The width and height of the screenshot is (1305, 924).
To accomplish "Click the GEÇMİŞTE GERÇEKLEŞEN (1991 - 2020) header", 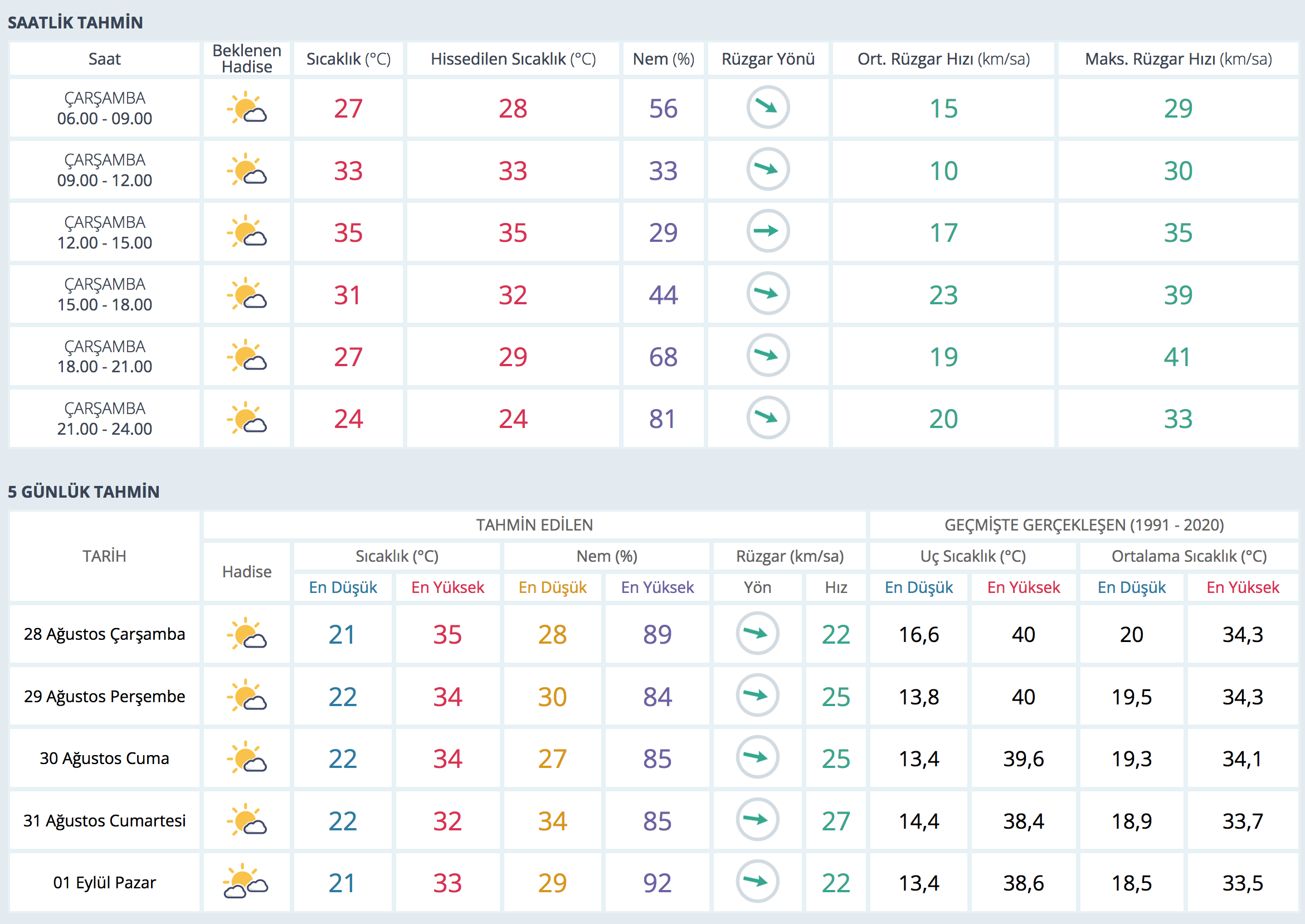I will (x=1084, y=524).
